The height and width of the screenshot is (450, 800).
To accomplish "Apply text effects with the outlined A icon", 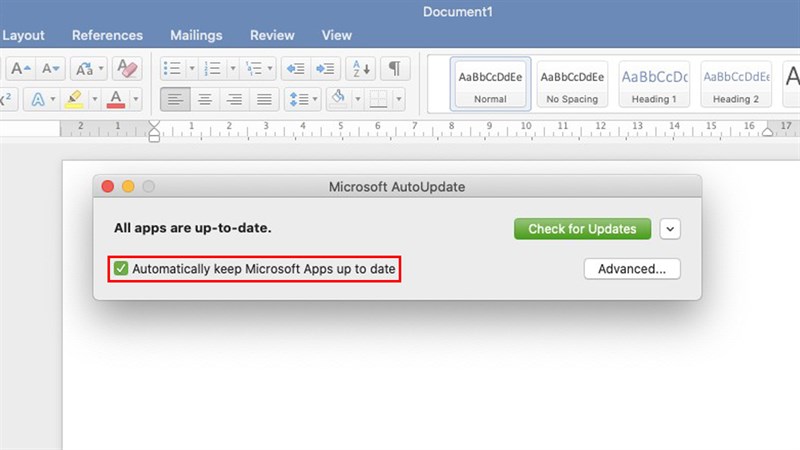I will [x=38, y=99].
